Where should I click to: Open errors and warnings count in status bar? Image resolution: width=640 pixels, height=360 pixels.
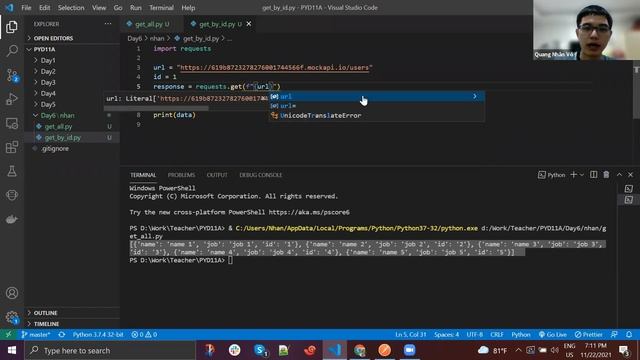(x=144, y=334)
